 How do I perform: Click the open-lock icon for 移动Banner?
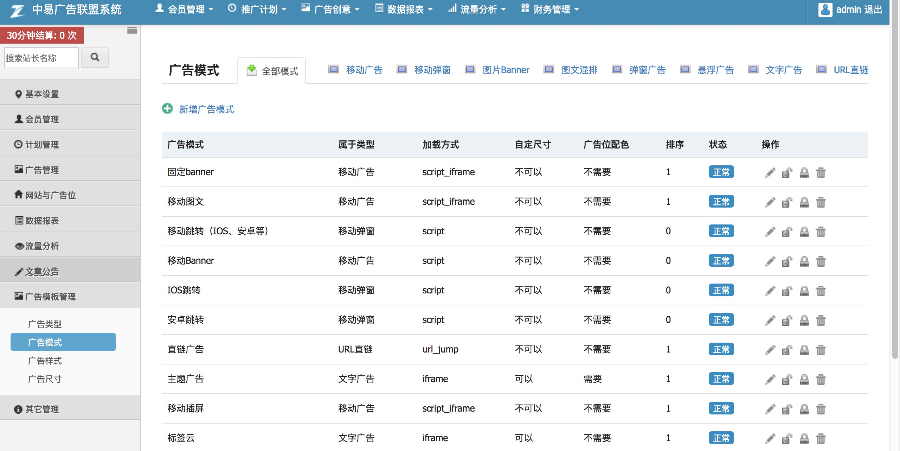pyautogui.click(x=787, y=261)
